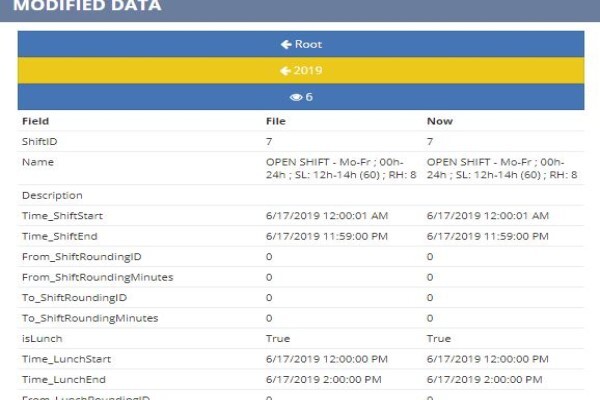Click File value 6/17/2019 12:00:00 PM
The height and width of the screenshot is (400, 600).
(x=327, y=359)
